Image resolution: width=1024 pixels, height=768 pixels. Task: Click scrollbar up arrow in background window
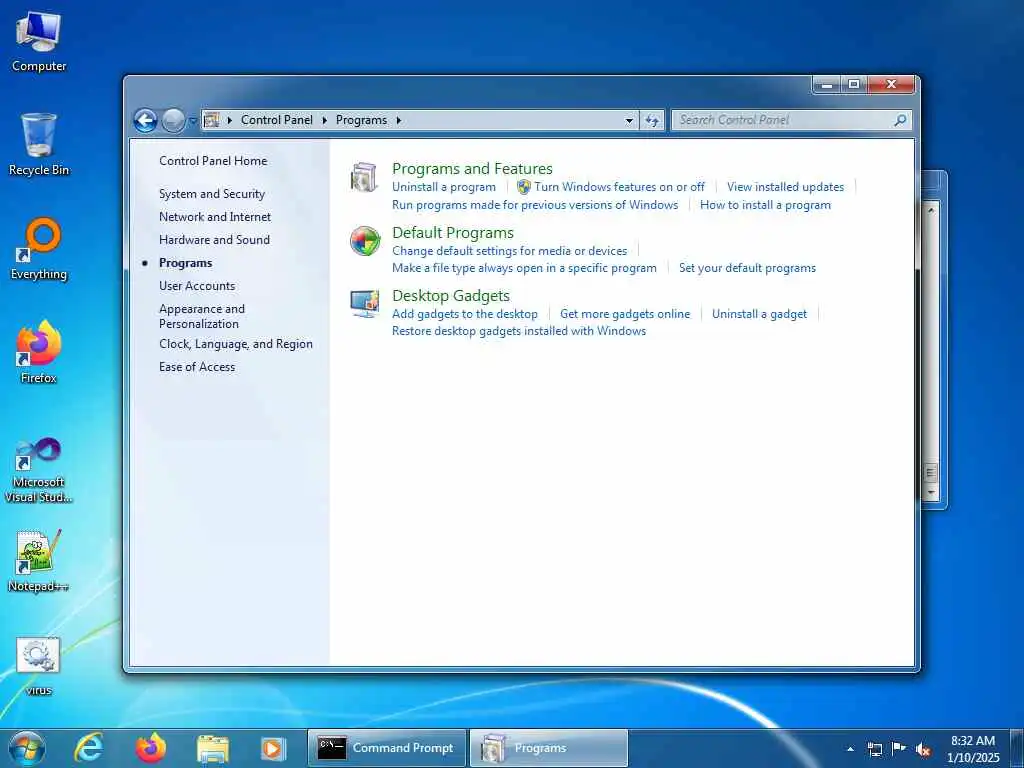click(x=931, y=210)
